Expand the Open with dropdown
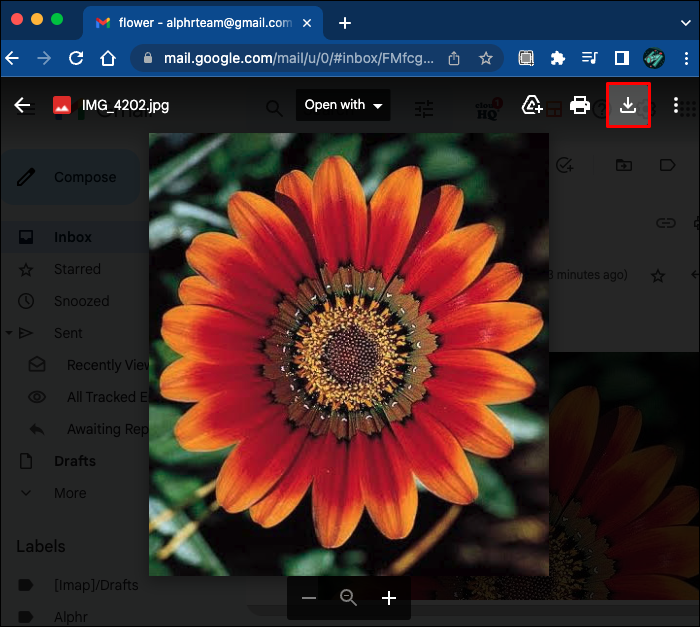Image resolution: width=700 pixels, height=627 pixels. [x=343, y=105]
